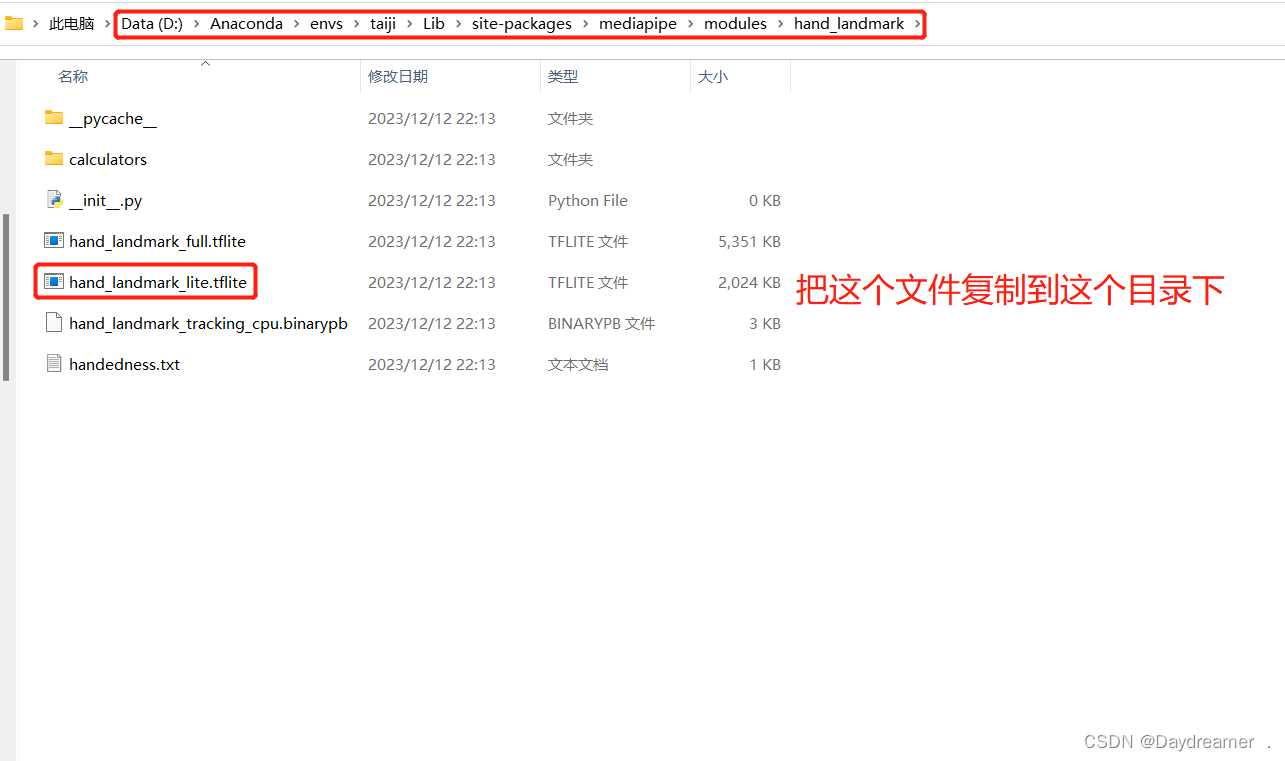Expand the chevron after mediapipe
The height and width of the screenshot is (761, 1285).
[690, 24]
